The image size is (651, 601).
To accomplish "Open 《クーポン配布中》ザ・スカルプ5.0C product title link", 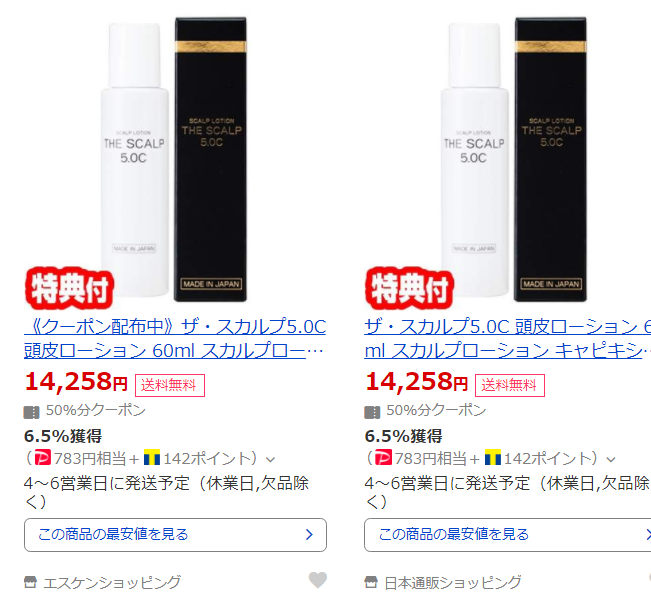I will (x=175, y=338).
